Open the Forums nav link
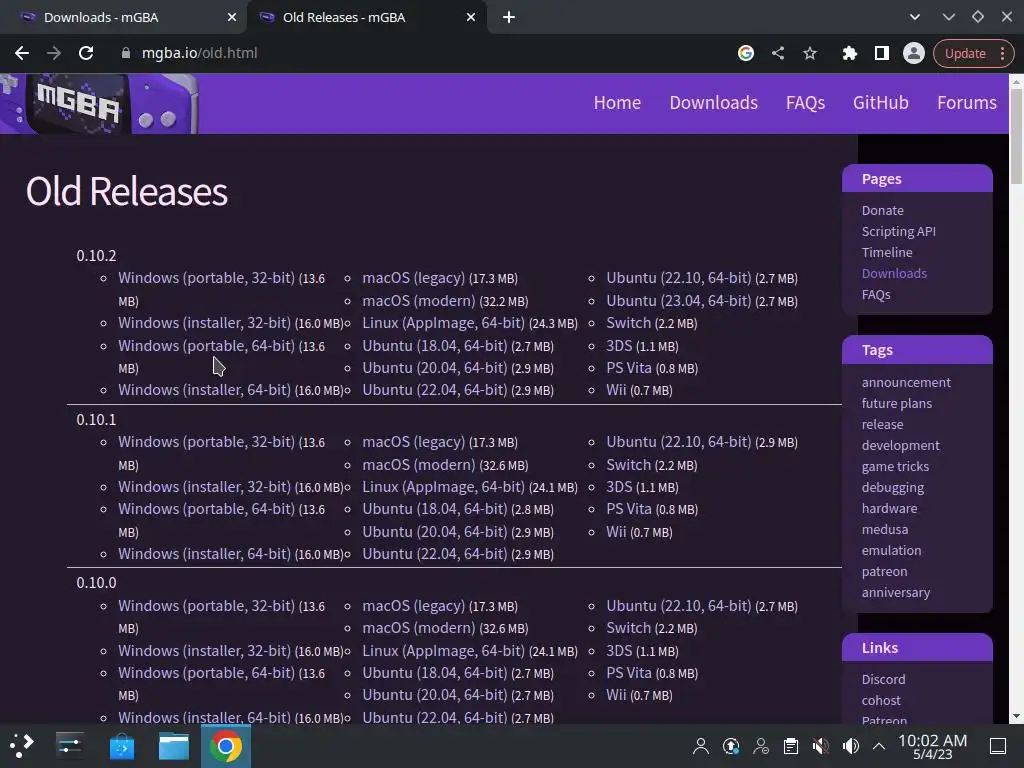This screenshot has width=1024, height=768. [967, 103]
